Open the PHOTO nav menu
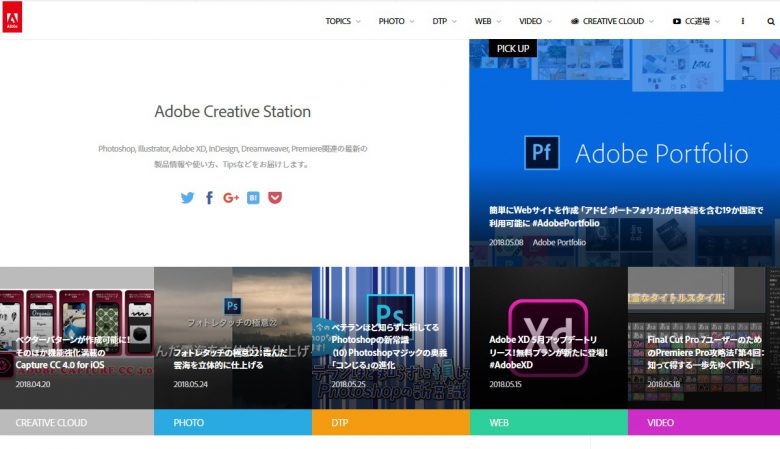This screenshot has height=449, width=780. 391,21
